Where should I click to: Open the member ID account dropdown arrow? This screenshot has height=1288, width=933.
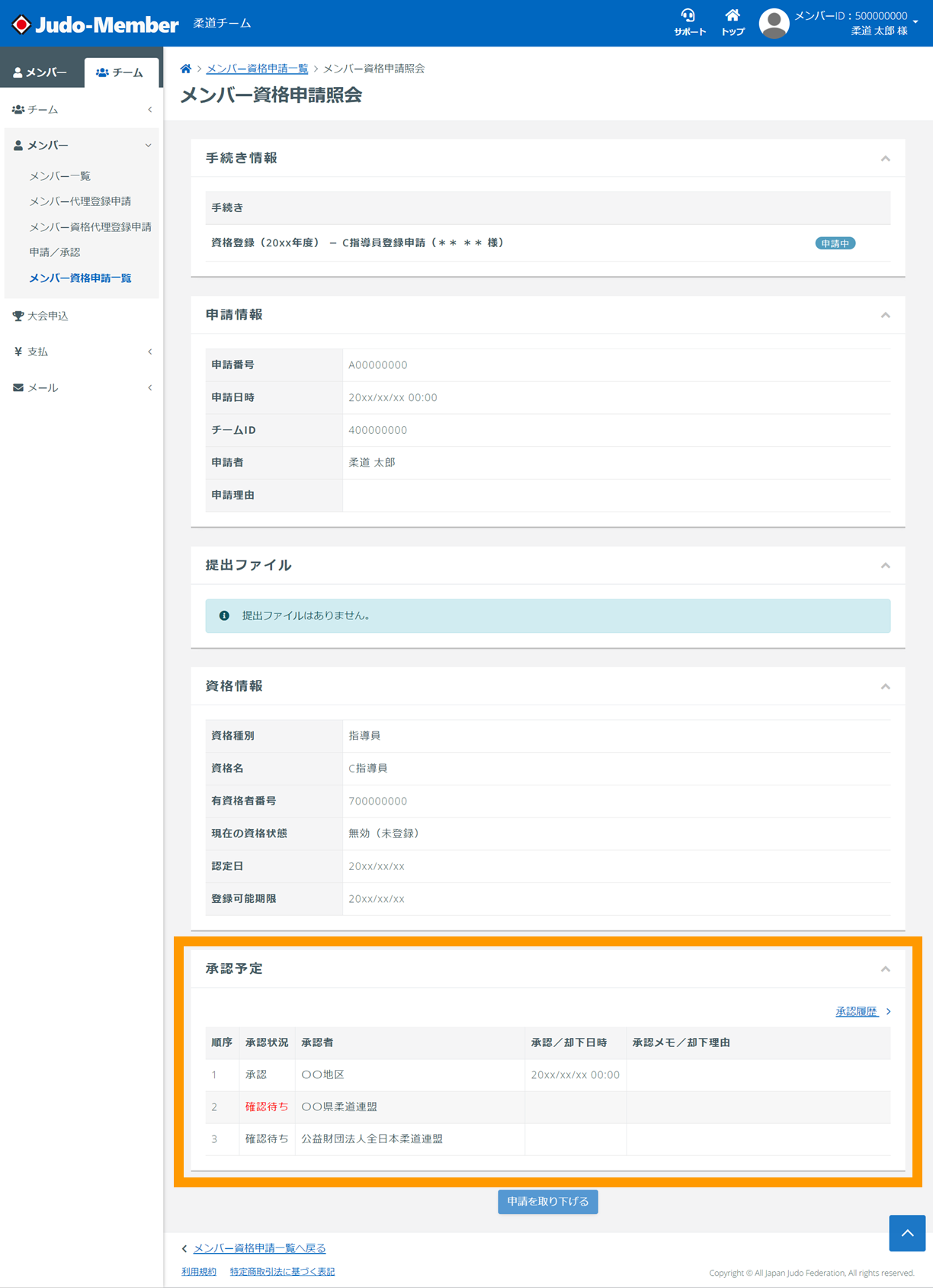[x=915, y=22]
